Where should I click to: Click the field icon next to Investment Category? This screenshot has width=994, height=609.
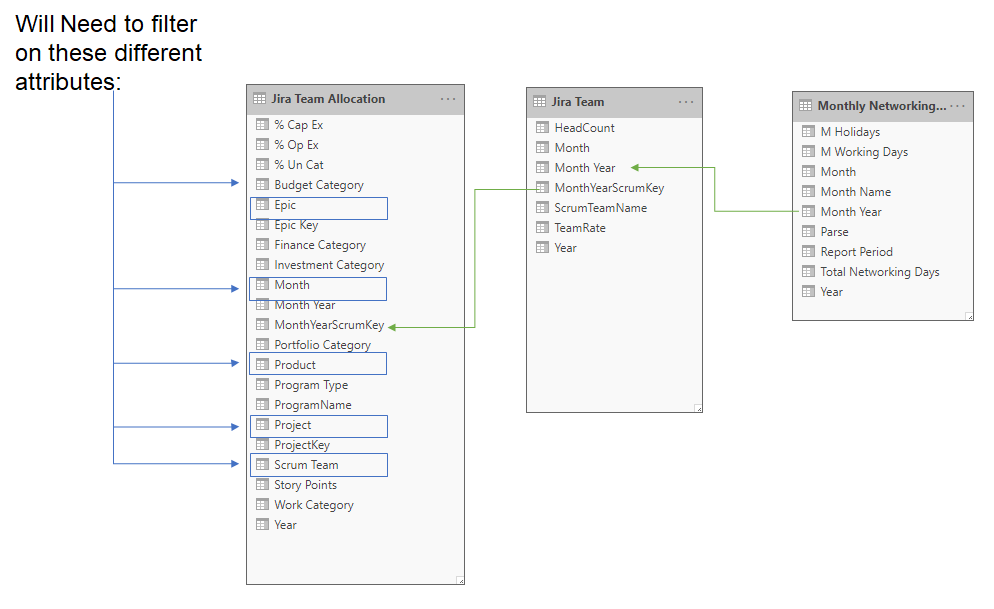[262, 264]
